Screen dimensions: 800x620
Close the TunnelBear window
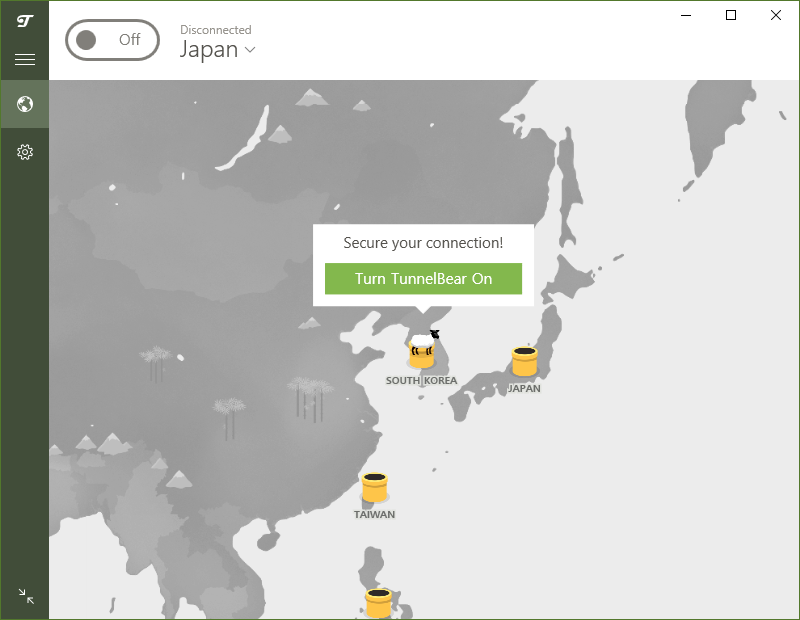click(x=776, y=15)
